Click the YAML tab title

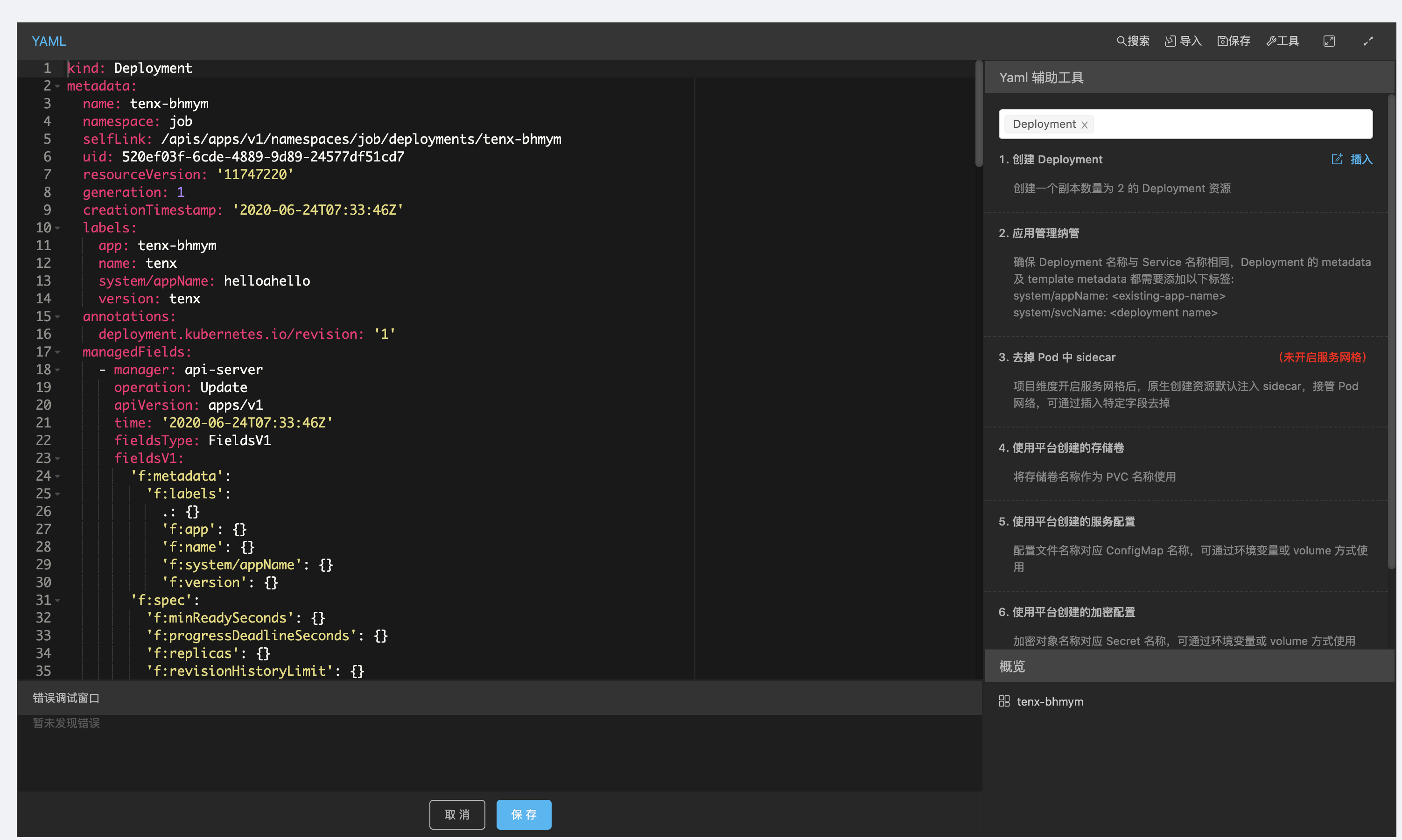(49, 42)
